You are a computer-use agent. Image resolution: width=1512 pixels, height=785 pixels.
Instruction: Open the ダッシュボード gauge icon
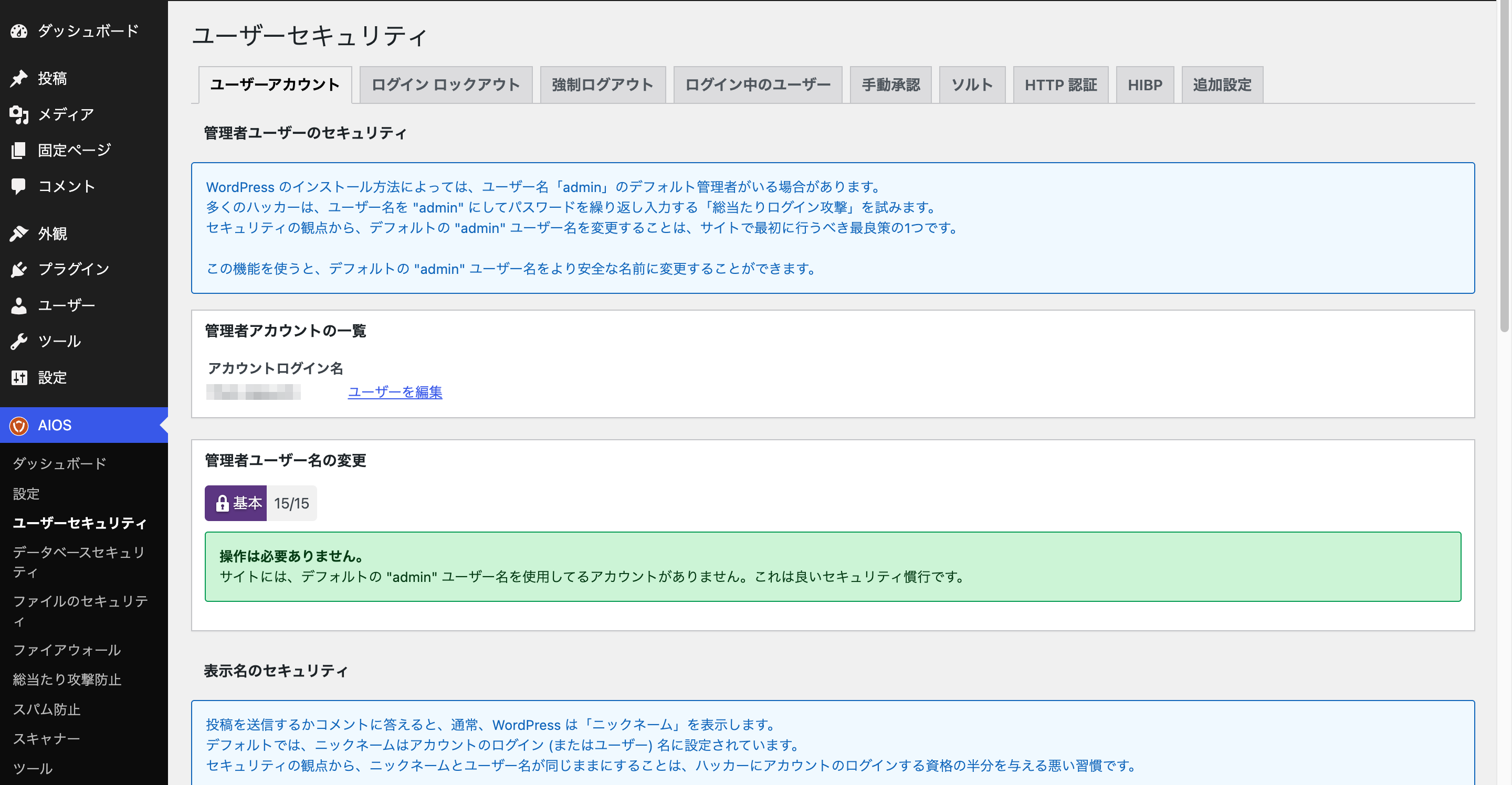click(x=19, y=31)
